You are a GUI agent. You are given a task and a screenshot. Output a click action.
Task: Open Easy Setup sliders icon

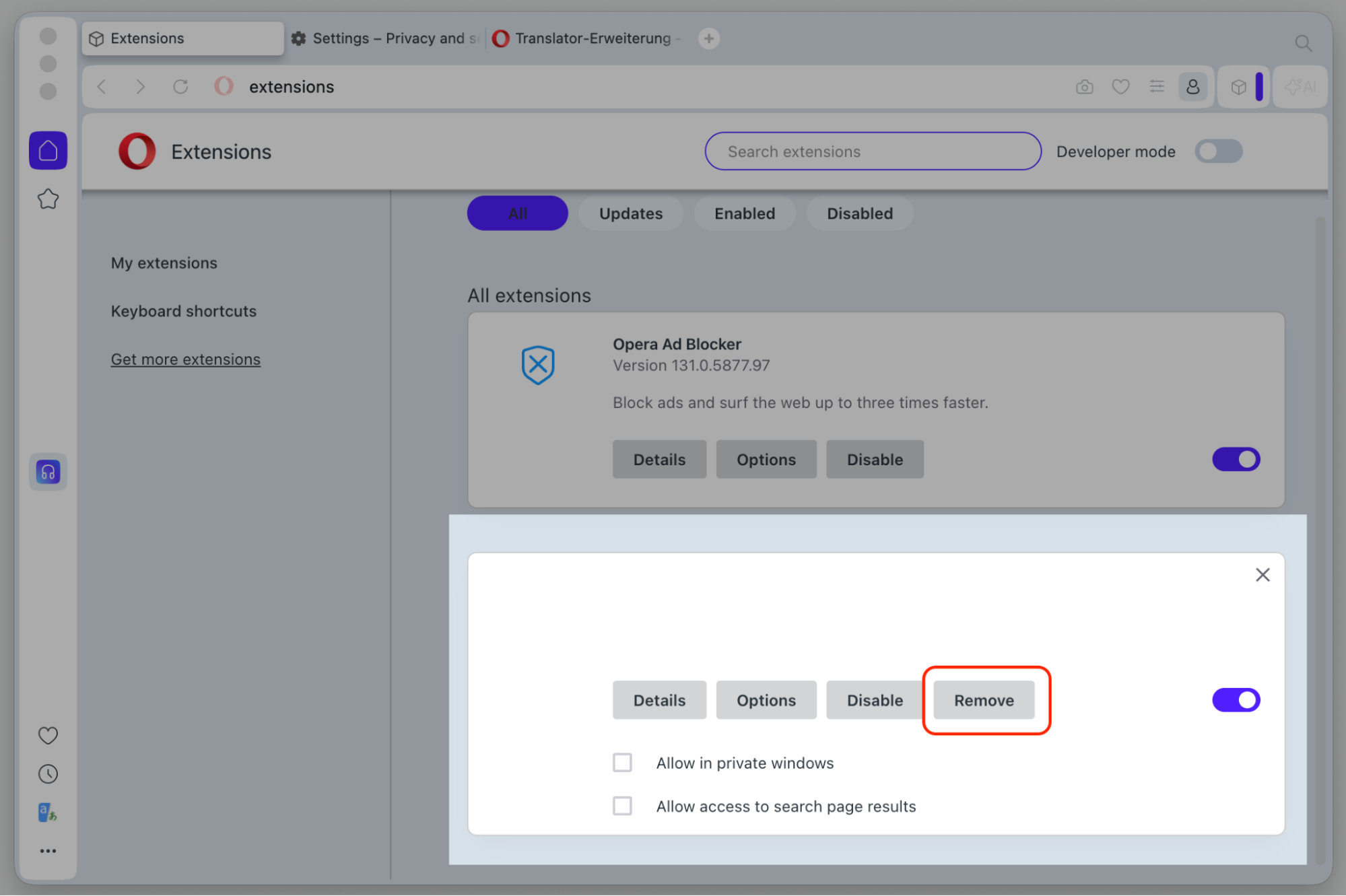click(1157, 87)
